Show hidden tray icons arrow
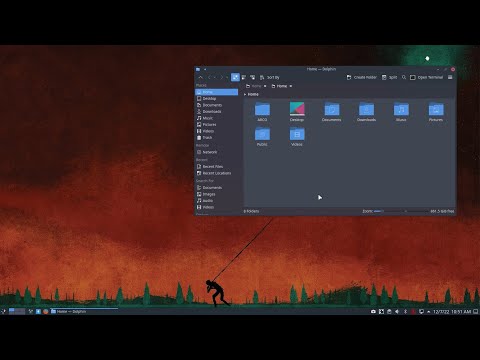Viewport: 480px width, 360px height. tap(428, 311)
